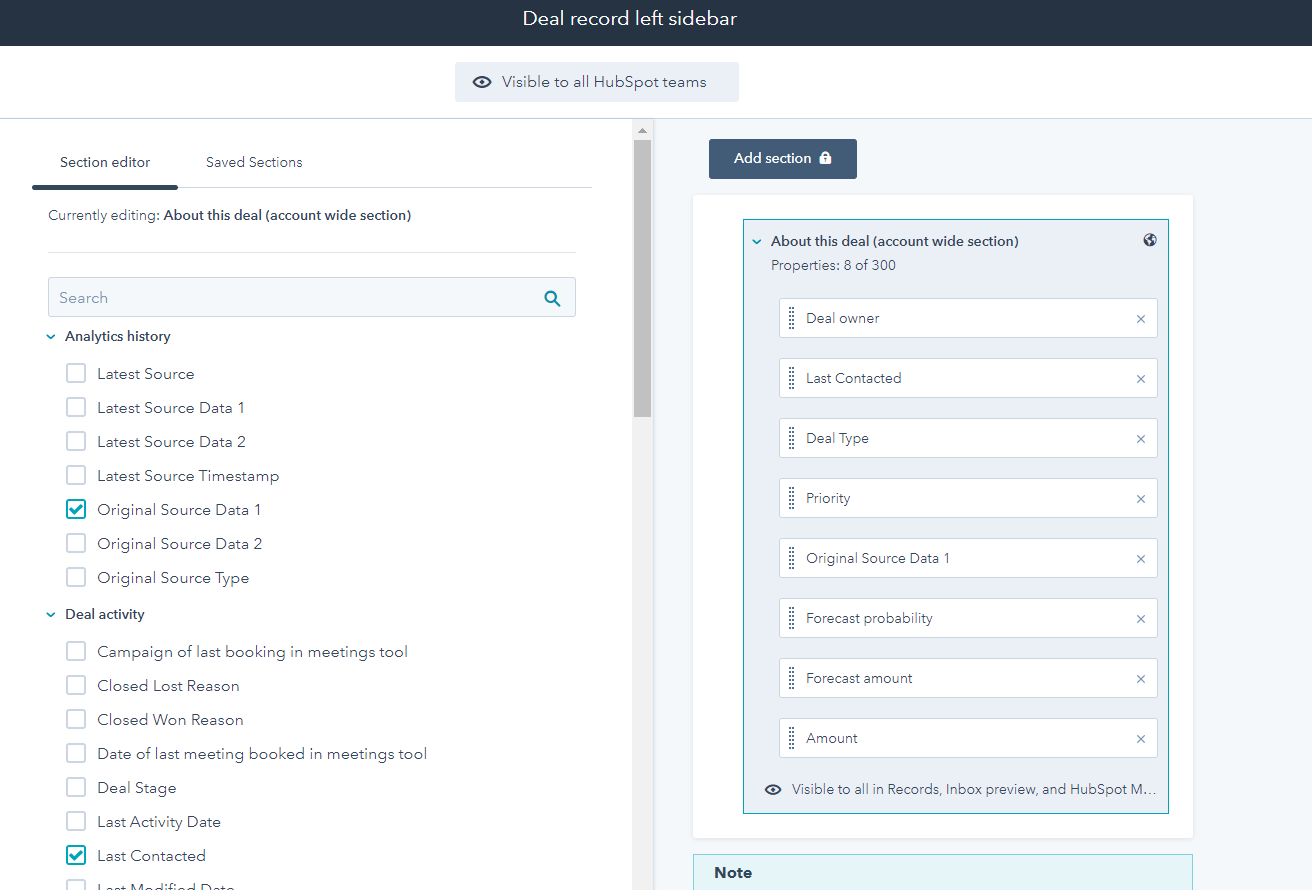Uncheck the Last Contacted checkbox

pos(76,856)
